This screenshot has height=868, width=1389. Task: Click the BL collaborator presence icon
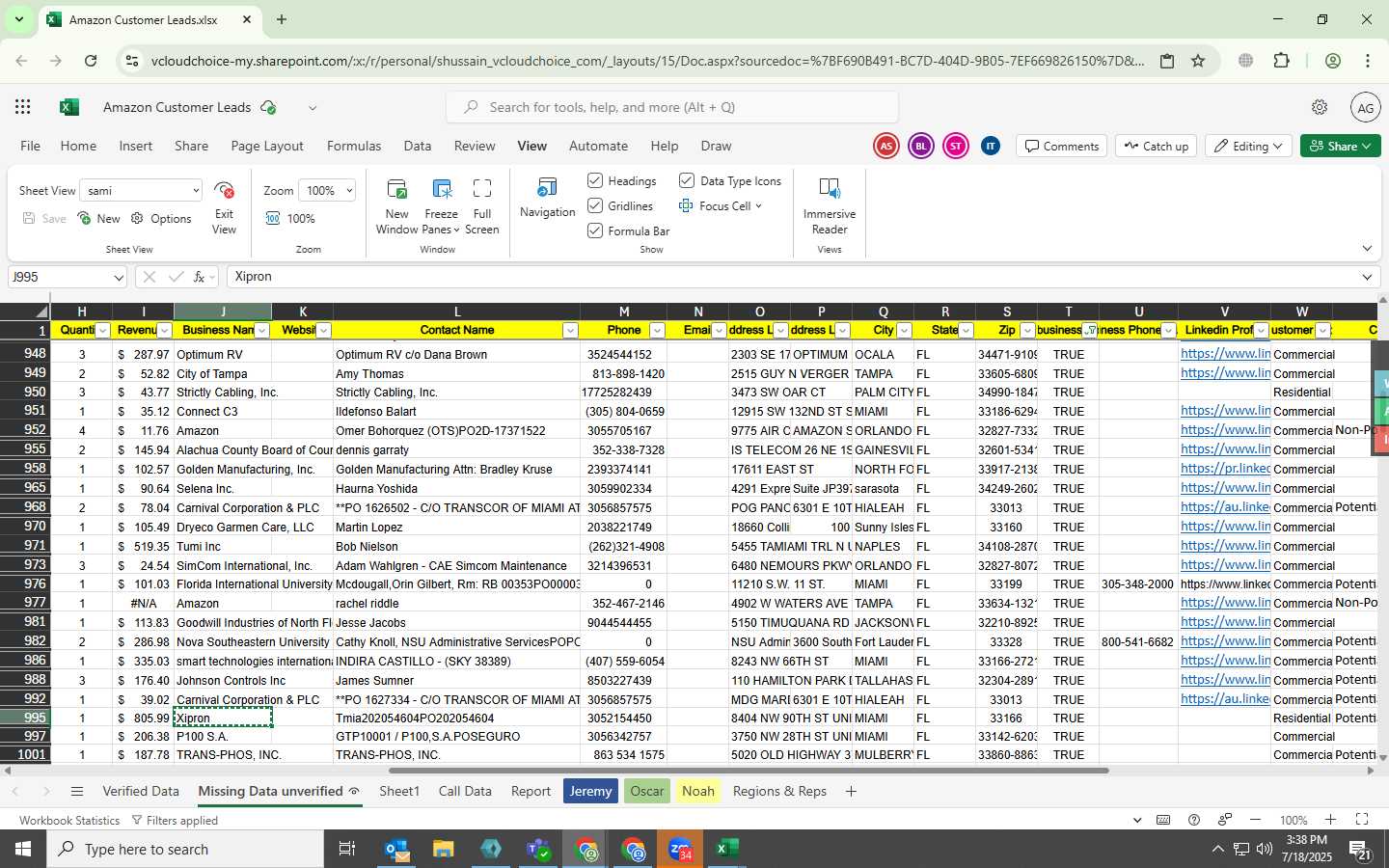pos(920,146)
